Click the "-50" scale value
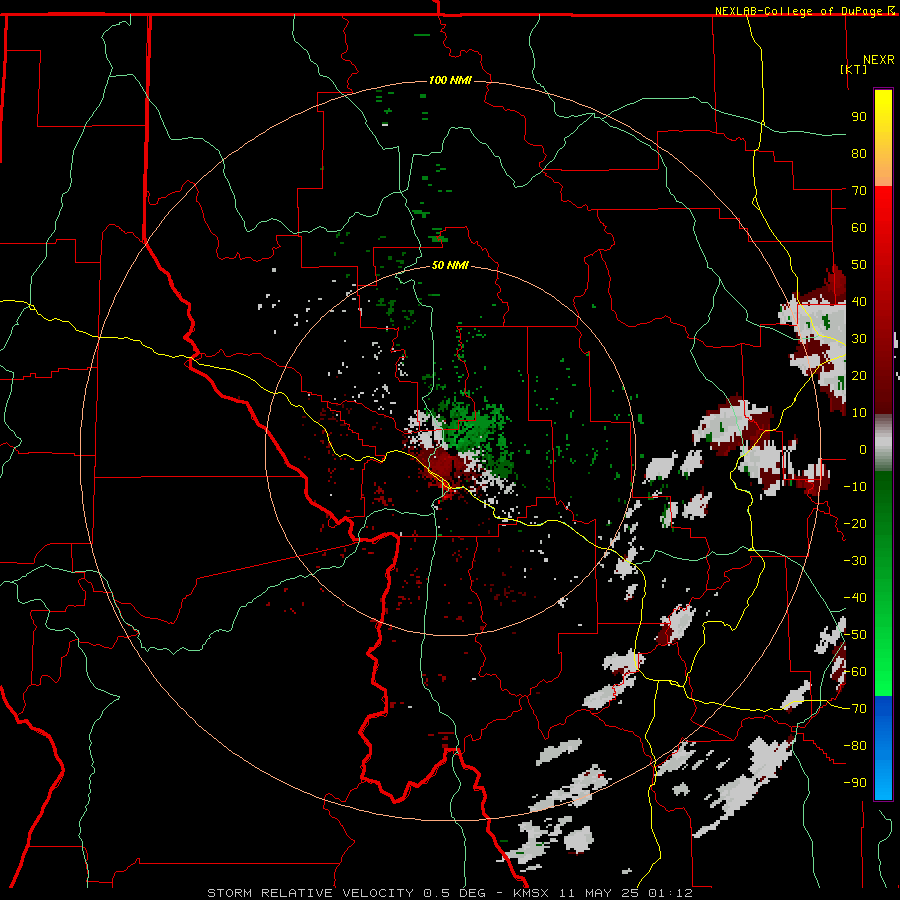Viewport: 900px width, 900px height. click(855, 635)
